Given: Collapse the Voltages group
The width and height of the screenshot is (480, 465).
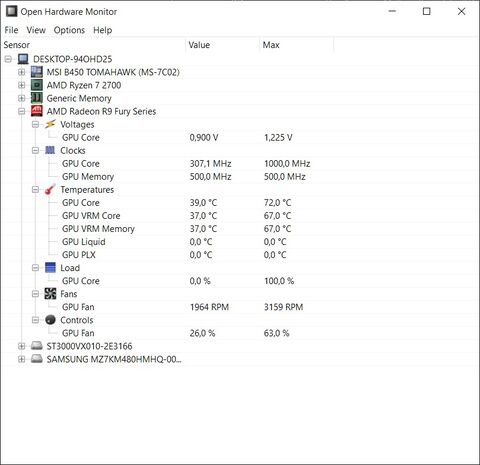Looking at the screenshot, I should pos(35,124).
